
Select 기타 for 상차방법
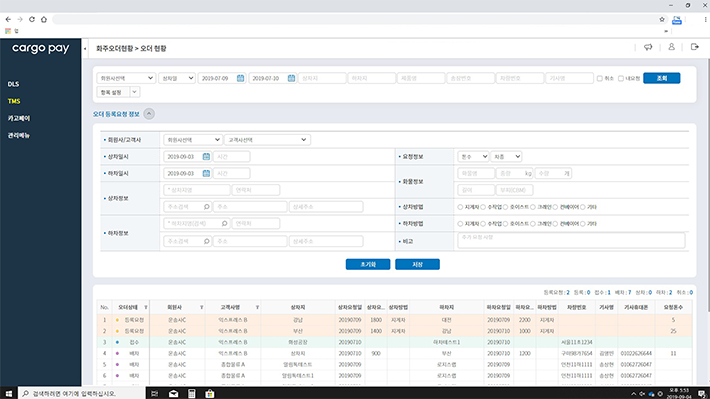[x=583, y=207]
